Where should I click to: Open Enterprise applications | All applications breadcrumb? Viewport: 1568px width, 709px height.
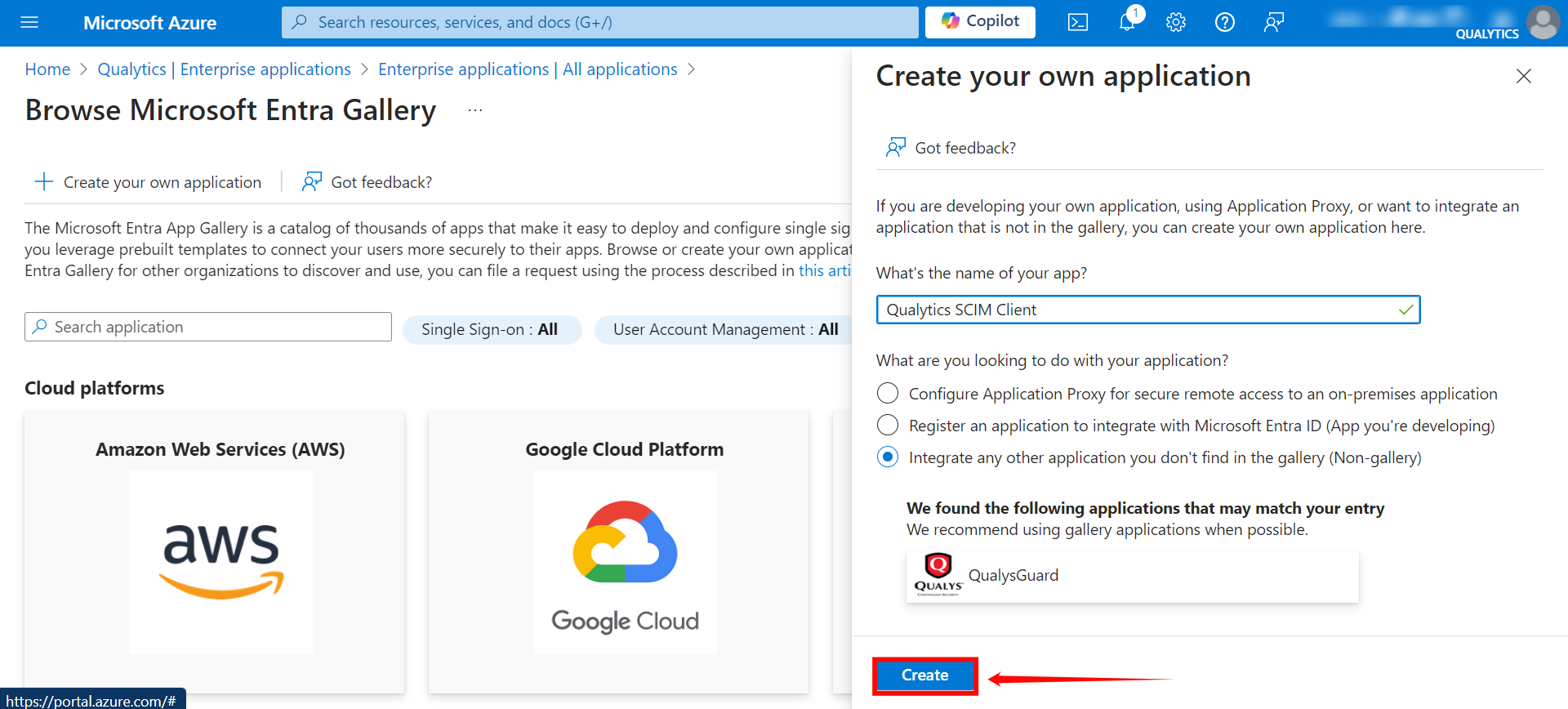coord(528,69)
